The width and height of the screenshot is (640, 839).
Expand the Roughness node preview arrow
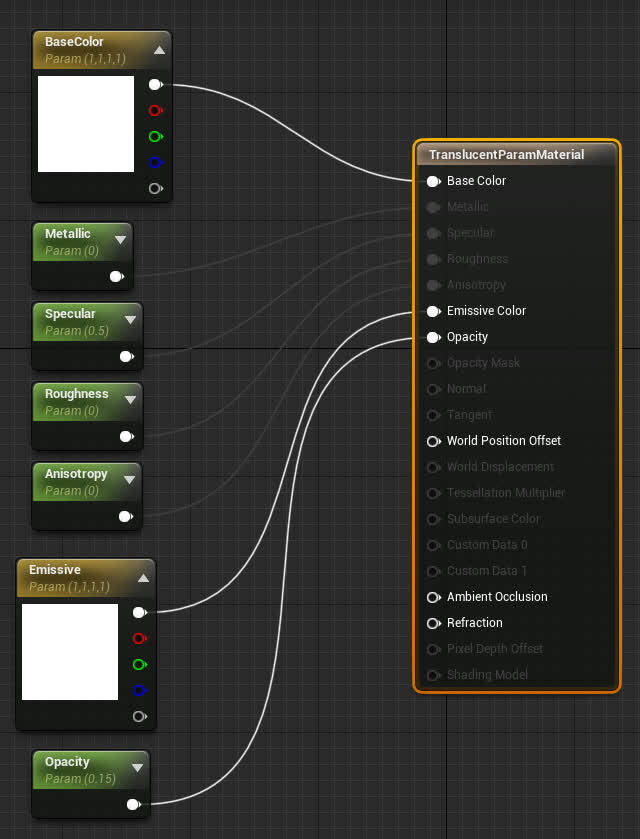(130, 400)
